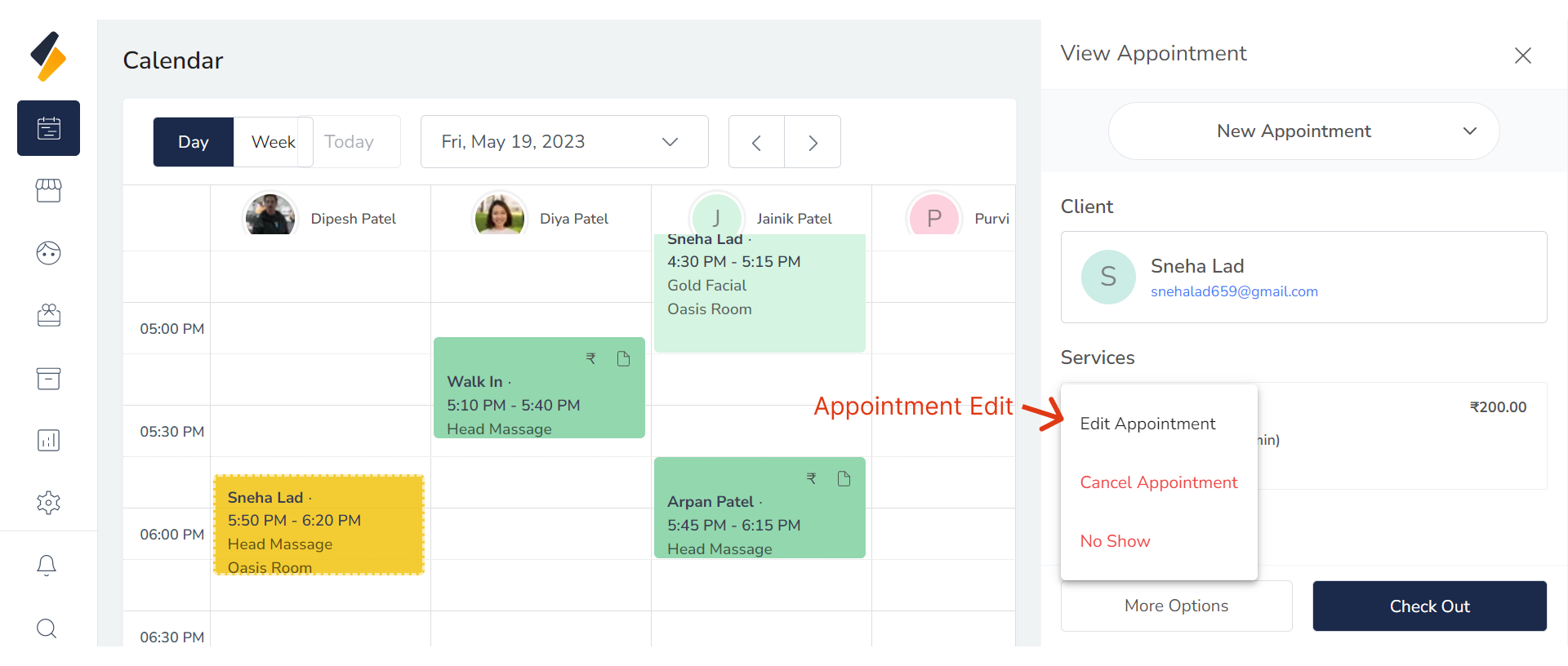Open the calendar icon in sidebar
The height and width of the screenshot is (666, 1568).
[x=48, y=128]
